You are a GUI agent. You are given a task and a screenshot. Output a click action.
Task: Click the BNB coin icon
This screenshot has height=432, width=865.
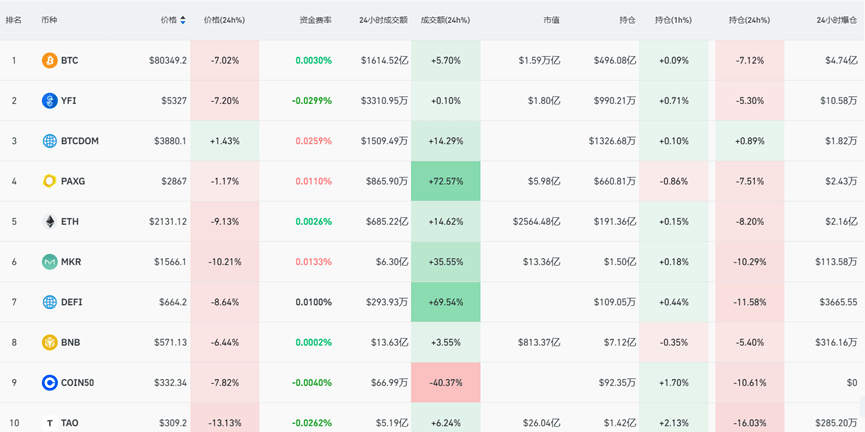pos(49,342)
